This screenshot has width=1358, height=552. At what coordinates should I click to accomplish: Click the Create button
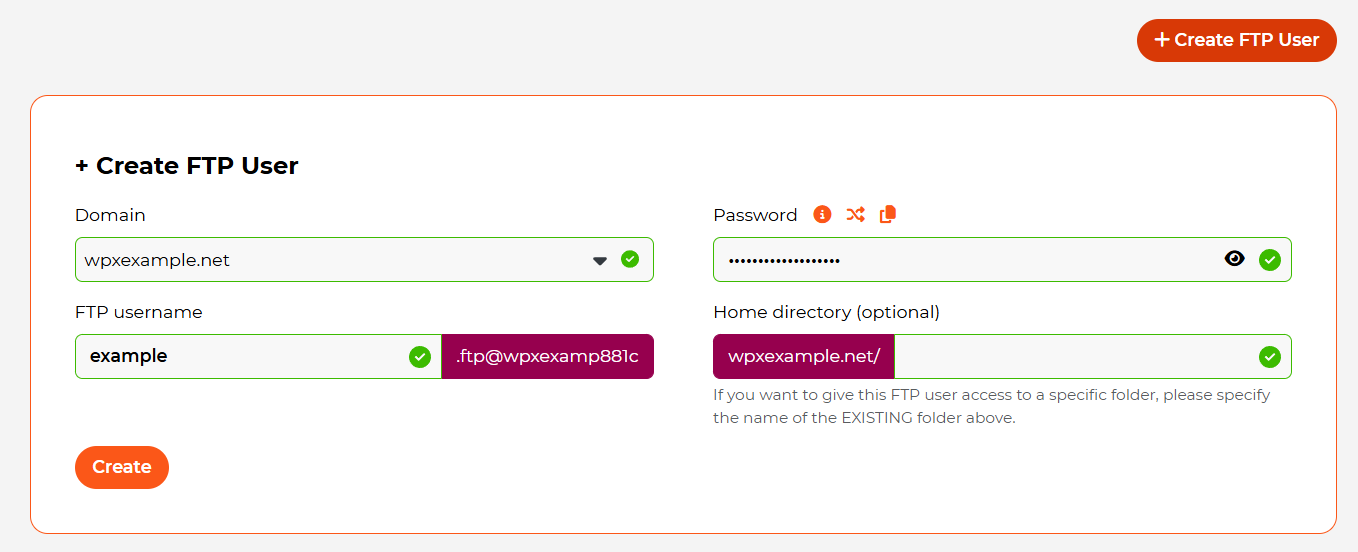(x=122, y=467)
